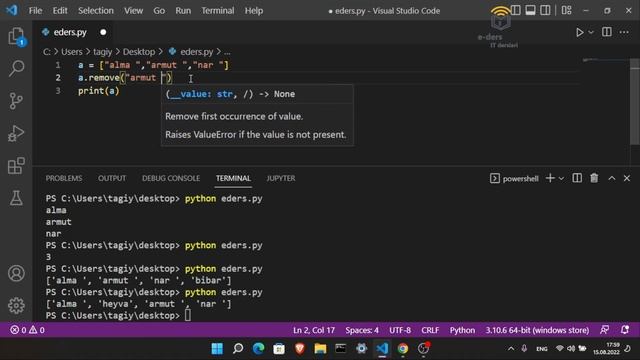Image resolution: width=640 pixels, height=360 pixels.
Task: Toggle the primary side bar layout icon
Action: (x=516, y=10)
